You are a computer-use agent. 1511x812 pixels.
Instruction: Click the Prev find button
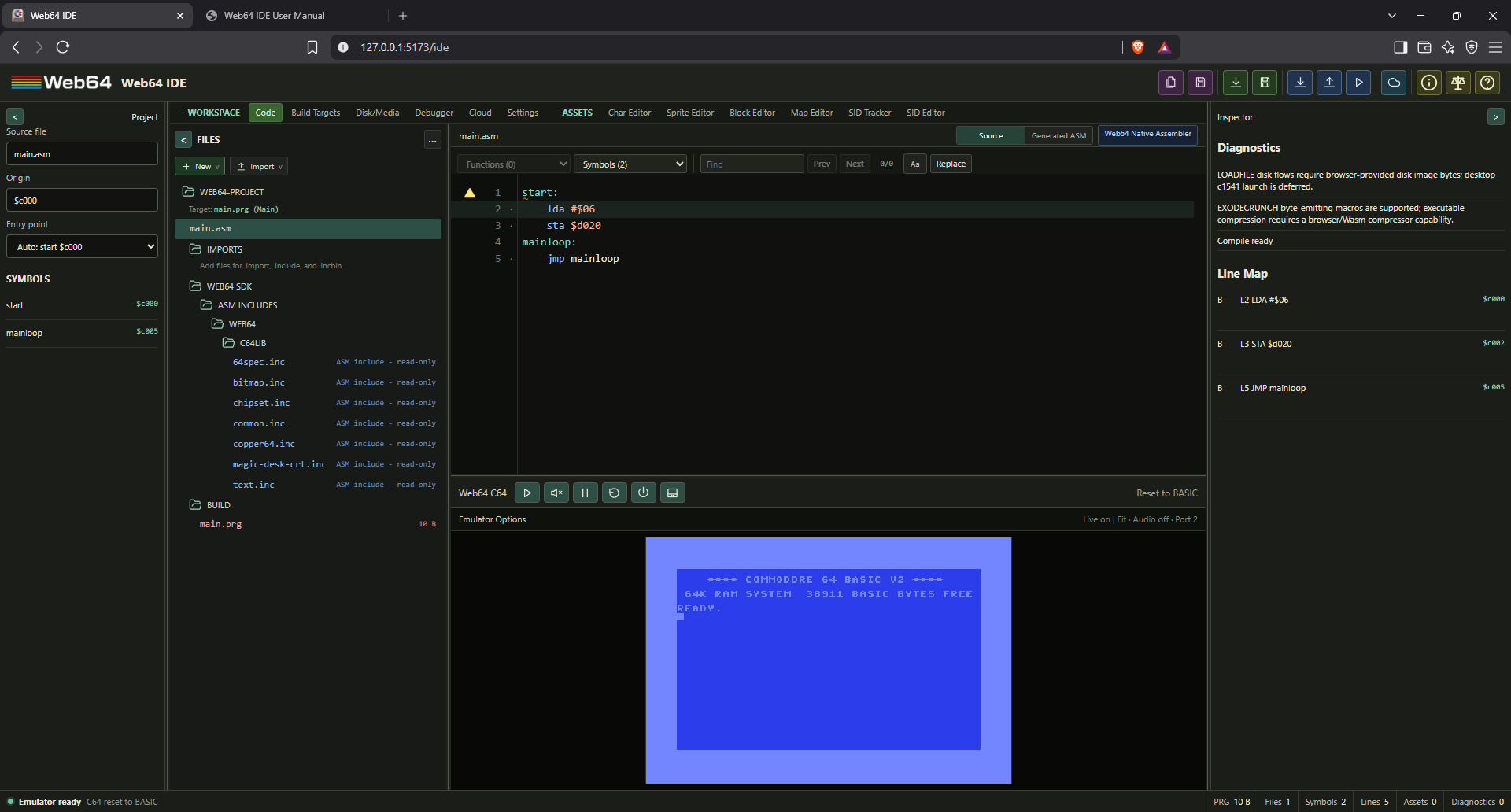822,164
